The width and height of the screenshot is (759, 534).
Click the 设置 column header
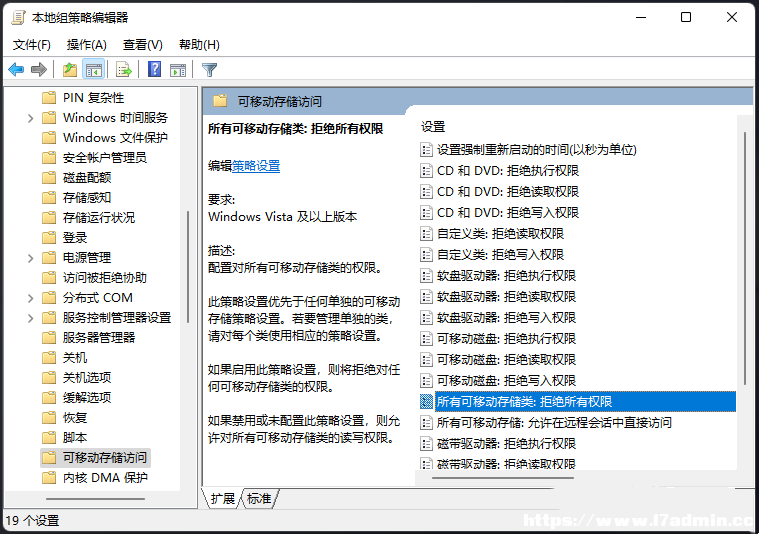point(433,127)
